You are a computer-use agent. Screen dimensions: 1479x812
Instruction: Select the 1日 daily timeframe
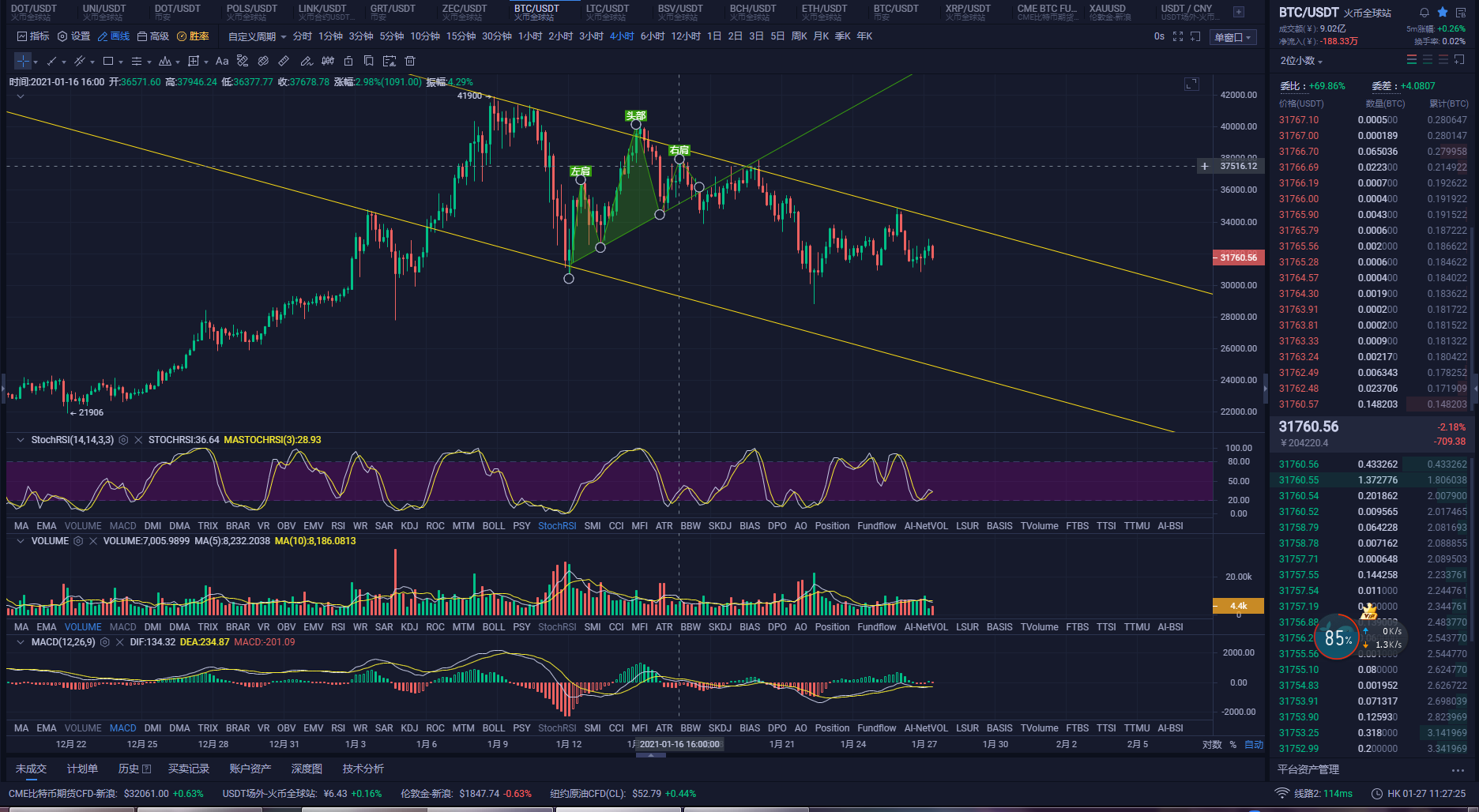coord(714,36)
